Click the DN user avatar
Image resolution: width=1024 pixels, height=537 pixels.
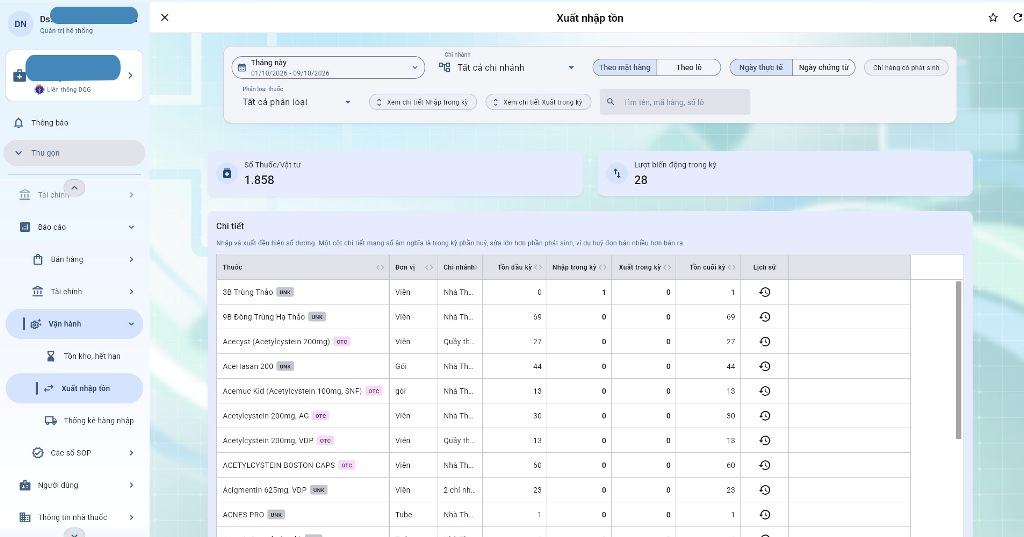click(x=21, y=24)
